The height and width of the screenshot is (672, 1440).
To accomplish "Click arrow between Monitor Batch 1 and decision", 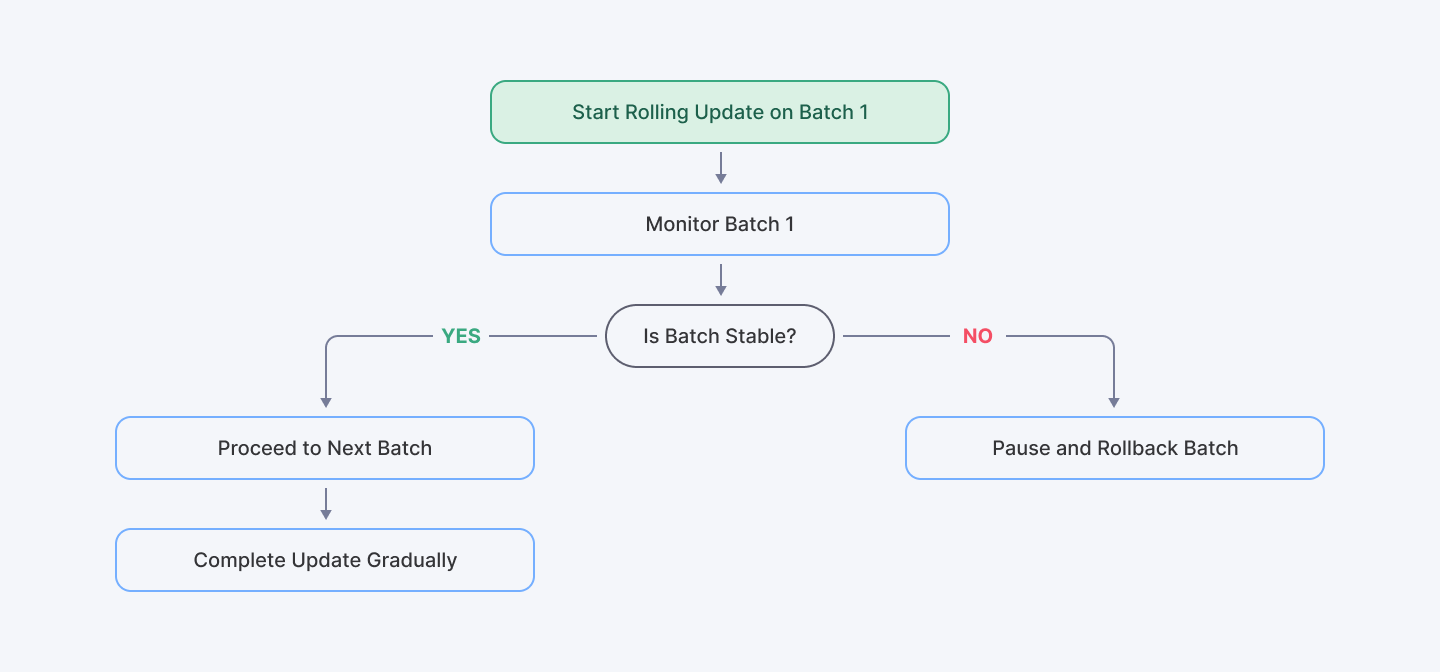I will click(720, 279).
